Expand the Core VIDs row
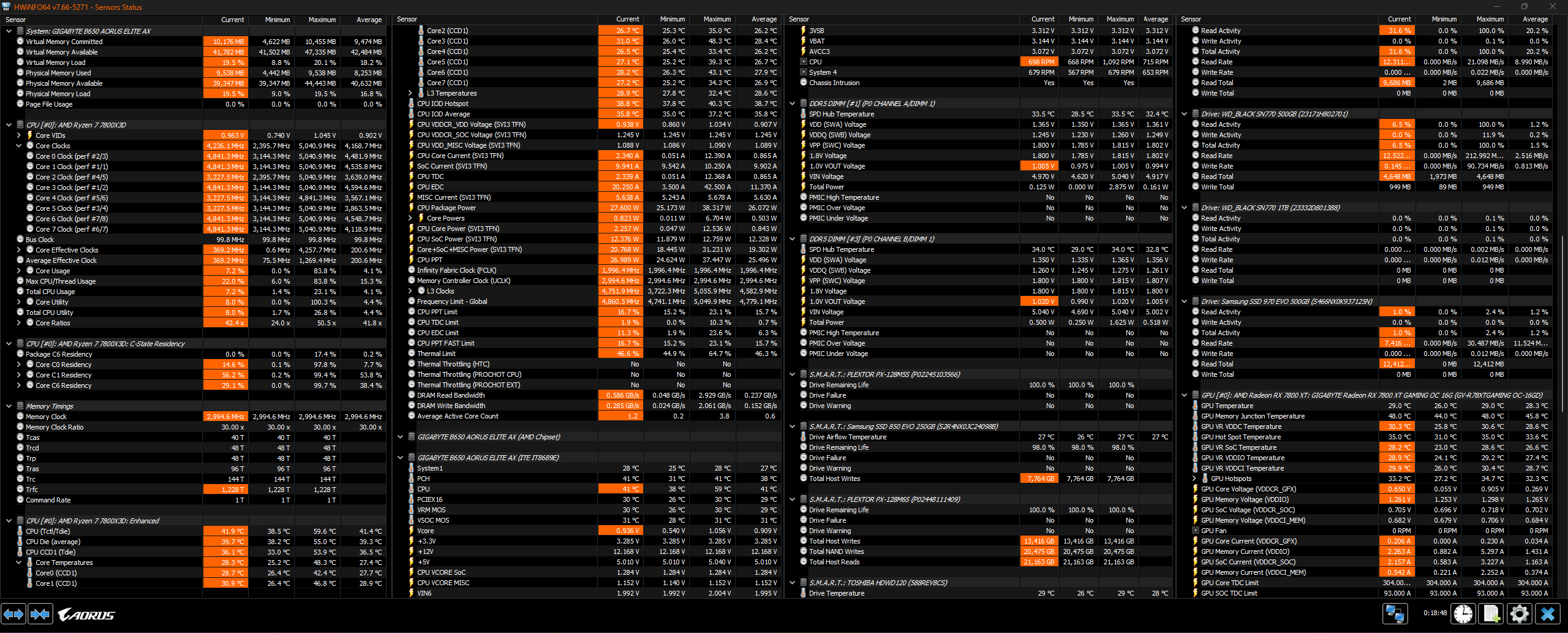Image resolution: width=1568 pixels, height=633 pixels. (18, 135)
